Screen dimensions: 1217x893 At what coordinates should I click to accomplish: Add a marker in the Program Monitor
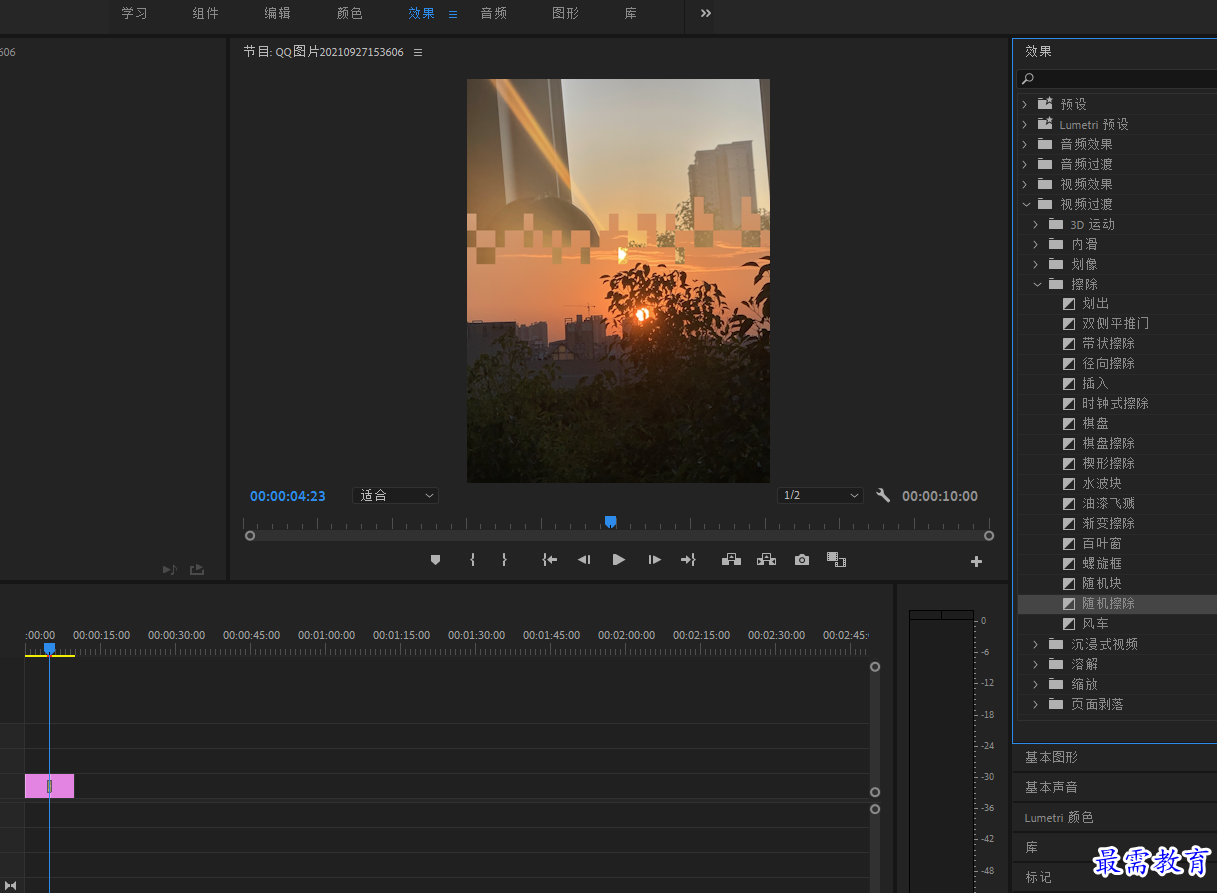point(435,560)
